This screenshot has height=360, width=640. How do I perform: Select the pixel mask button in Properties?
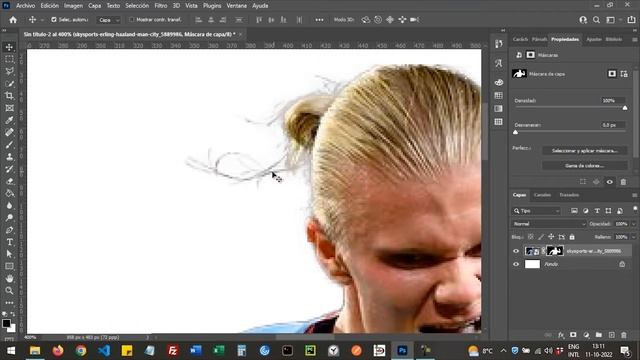(x=612, y=74)
